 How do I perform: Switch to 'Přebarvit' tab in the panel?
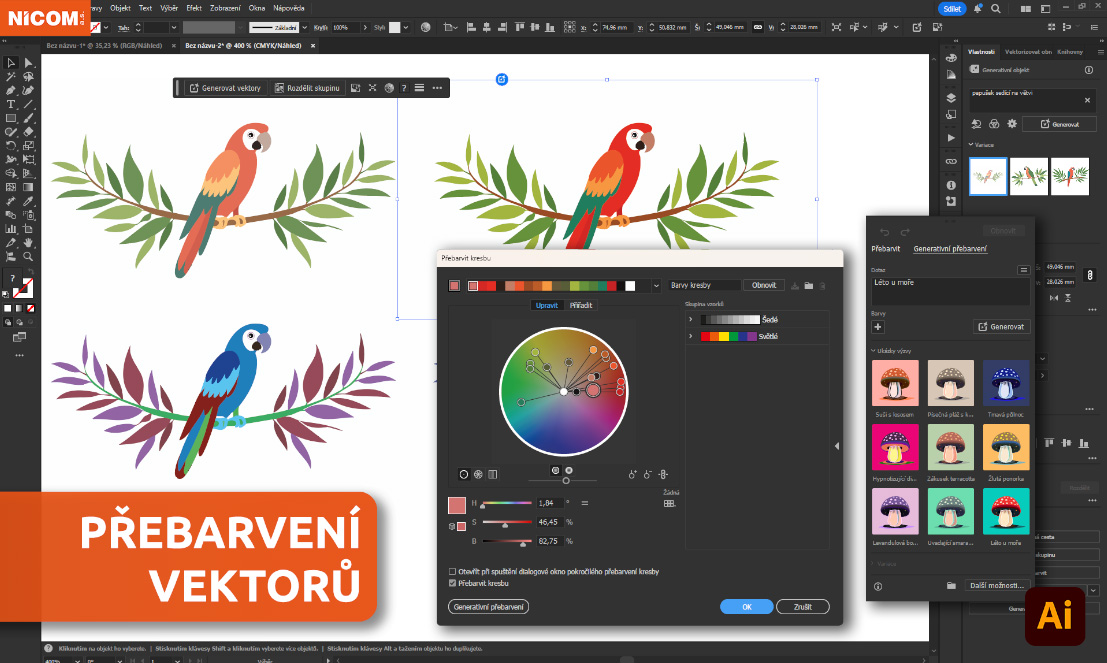pyautogui.click(x=885, y=249)
